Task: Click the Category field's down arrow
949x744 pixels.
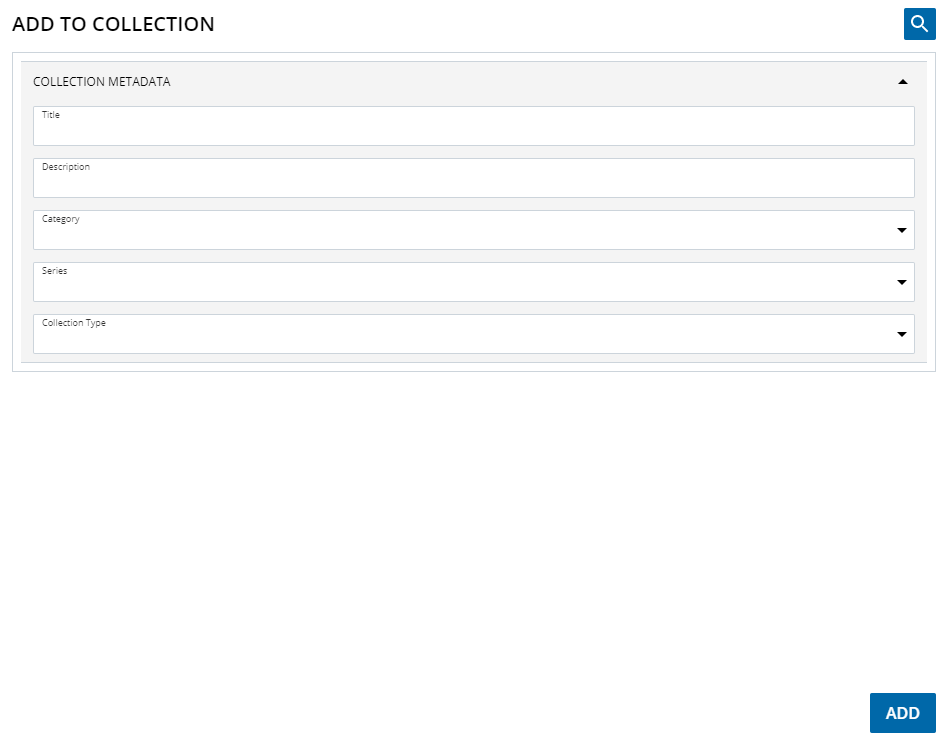Action: pyautogui.click(x=900, y=230)
